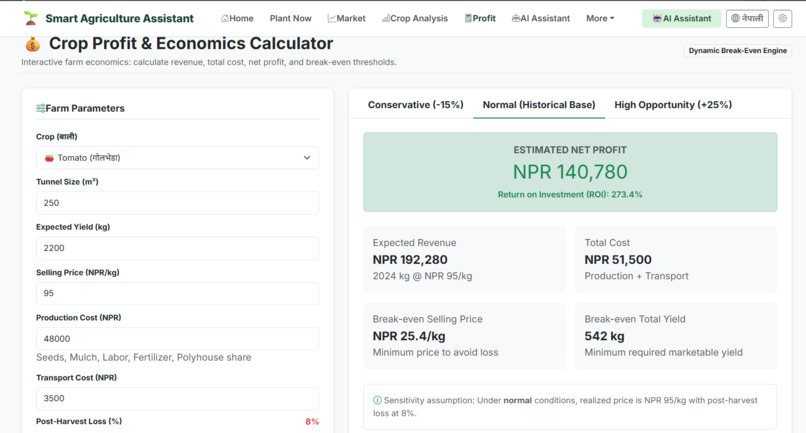Click the tomato icon in the crop selector
The image size is (806, 433).
click(49, 158)
